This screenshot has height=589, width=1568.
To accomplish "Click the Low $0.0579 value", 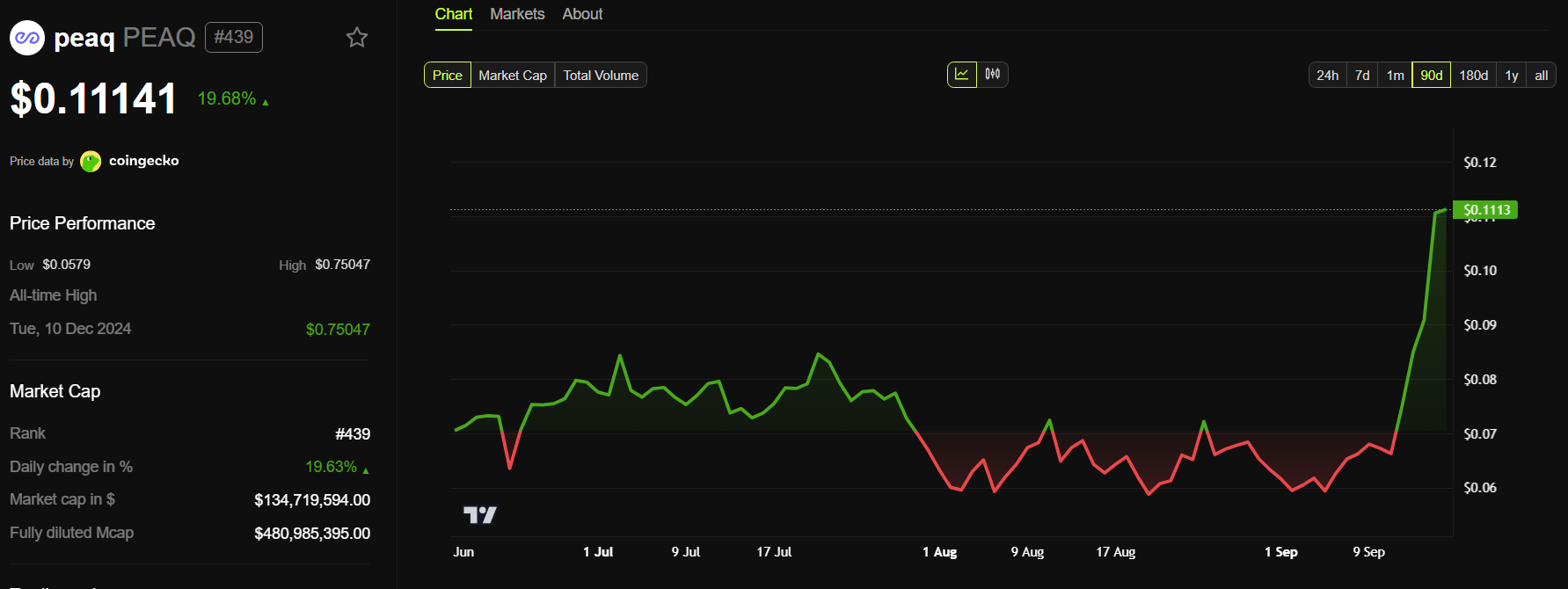I will coord(67,265).
